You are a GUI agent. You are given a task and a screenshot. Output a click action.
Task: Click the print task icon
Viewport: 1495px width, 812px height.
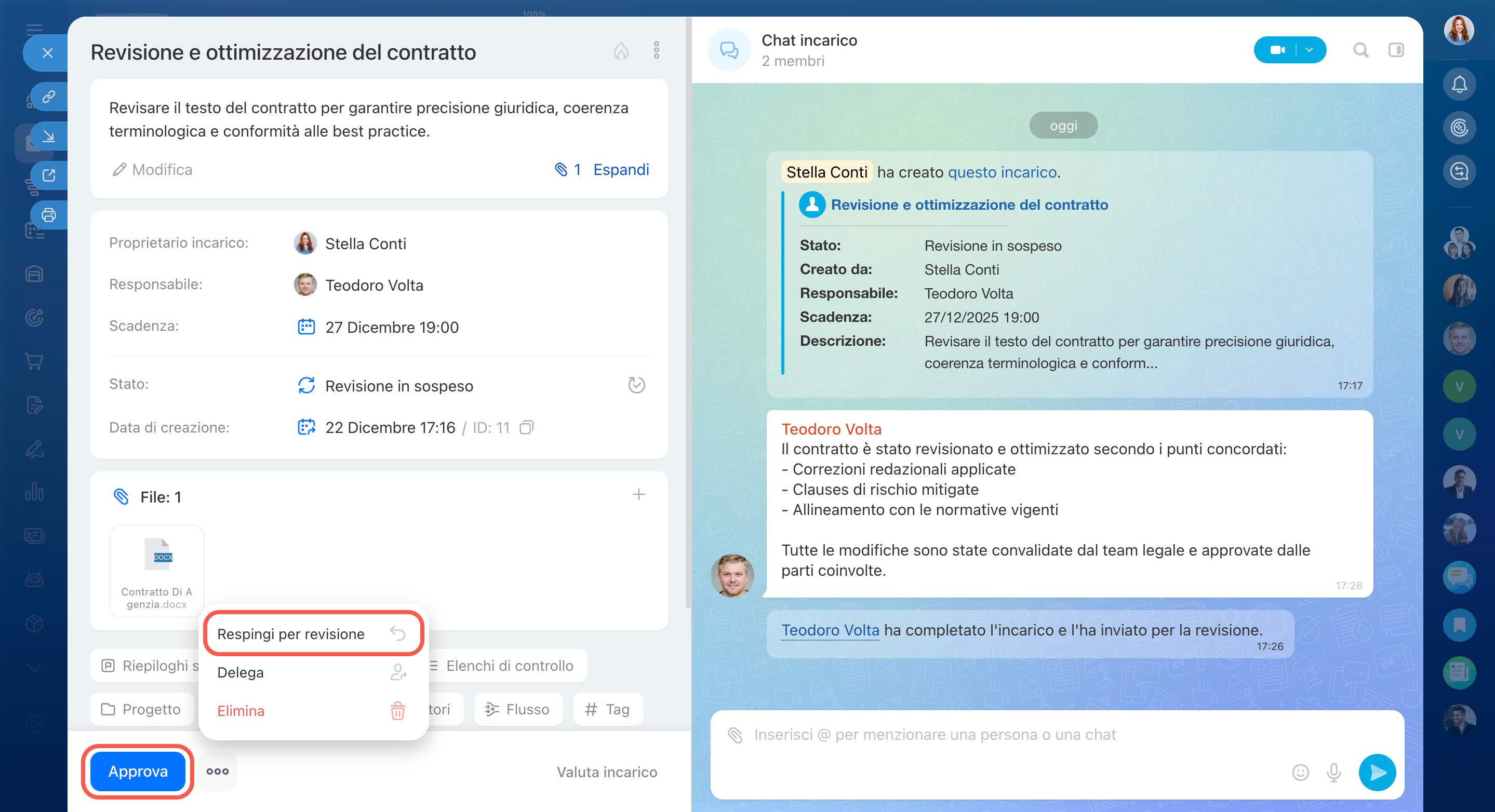tap(49, 215)
